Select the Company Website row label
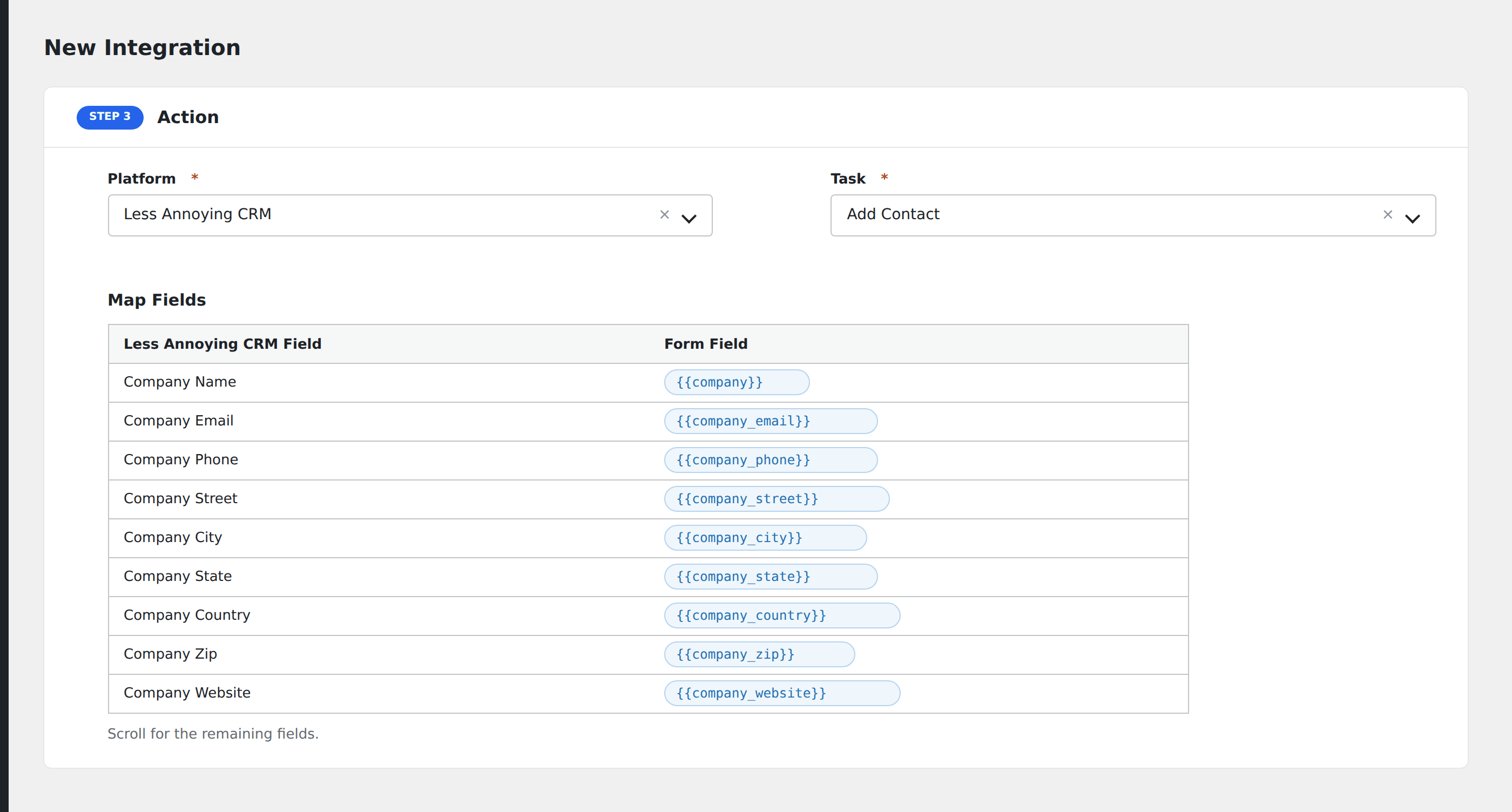1512x812 pixels. pos(187,693)
